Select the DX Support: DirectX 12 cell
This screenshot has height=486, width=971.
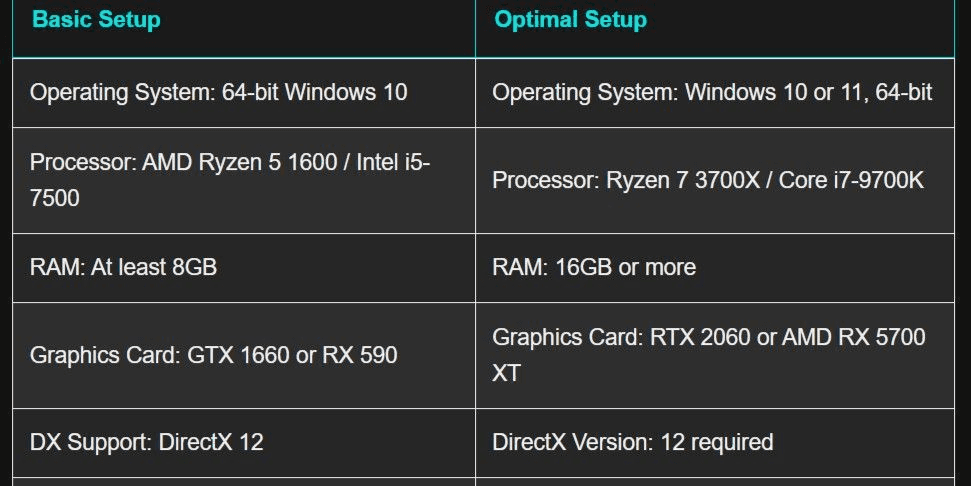point(244,443)
